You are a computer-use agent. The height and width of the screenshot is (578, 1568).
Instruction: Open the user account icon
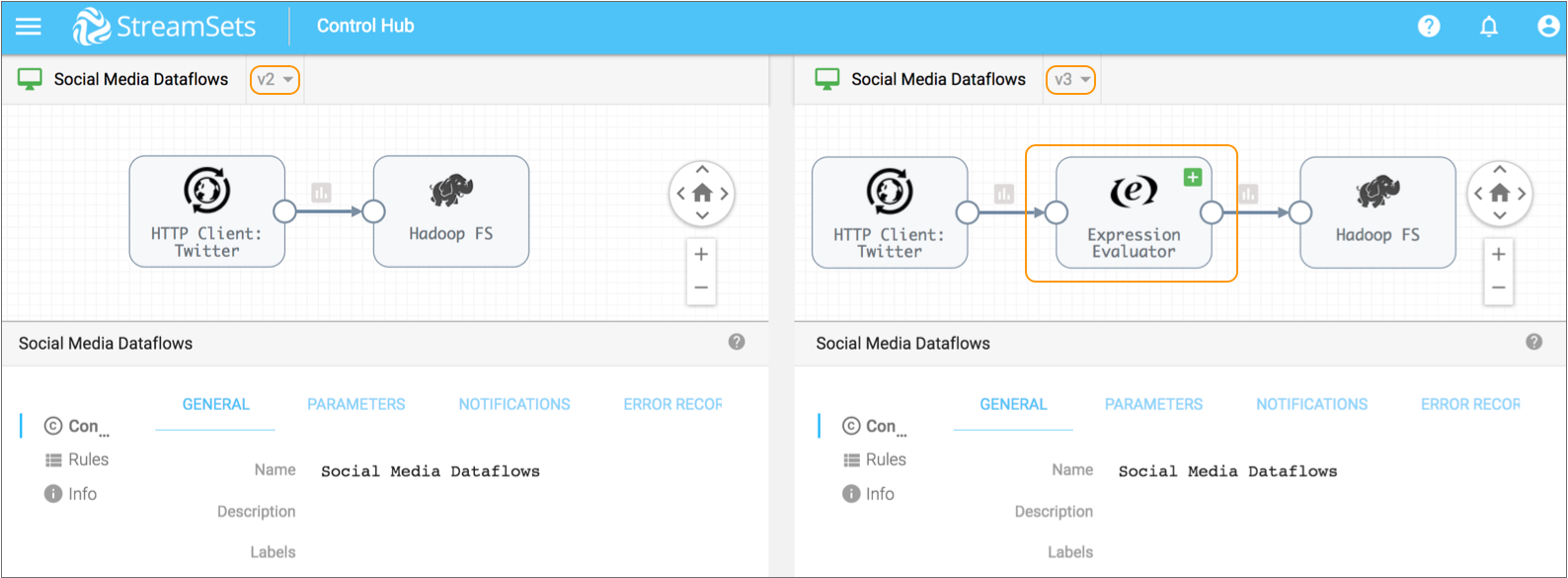coord(1547,27)
